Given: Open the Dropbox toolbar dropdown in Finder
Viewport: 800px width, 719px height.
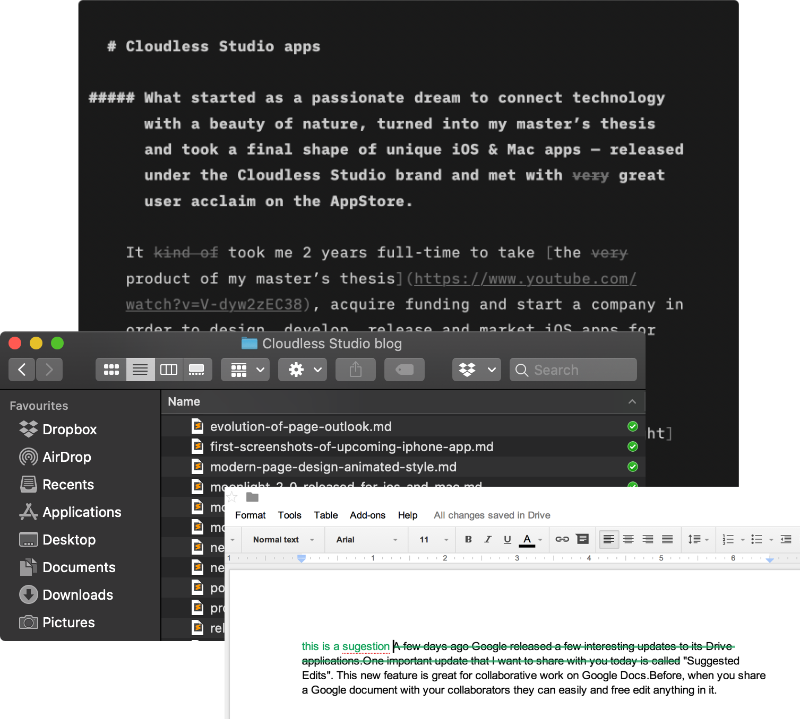Looking at the screenshot, I should click(476, 369).
